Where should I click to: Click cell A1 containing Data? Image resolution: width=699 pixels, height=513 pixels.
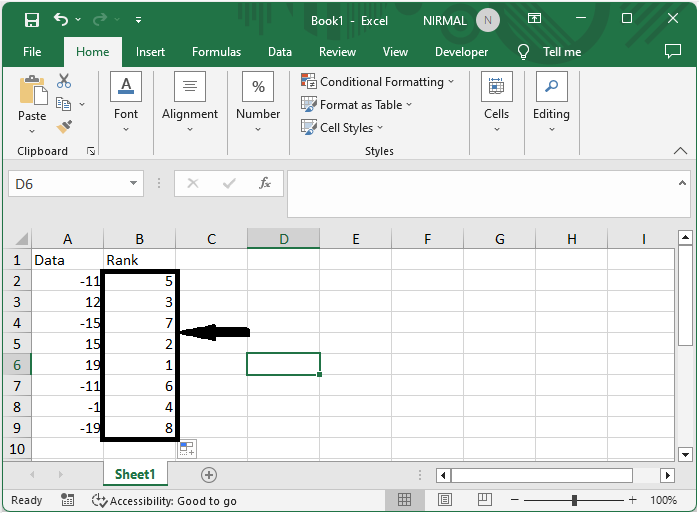coord(67,260)
